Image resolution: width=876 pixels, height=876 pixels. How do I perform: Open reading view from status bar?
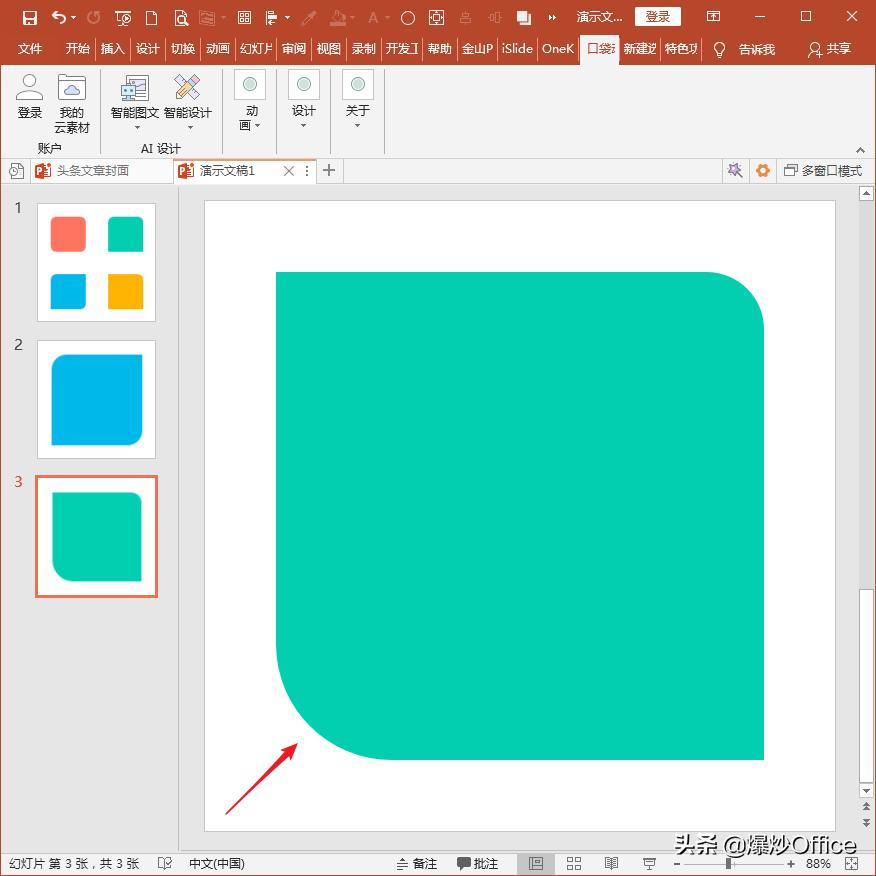point(611,863)
